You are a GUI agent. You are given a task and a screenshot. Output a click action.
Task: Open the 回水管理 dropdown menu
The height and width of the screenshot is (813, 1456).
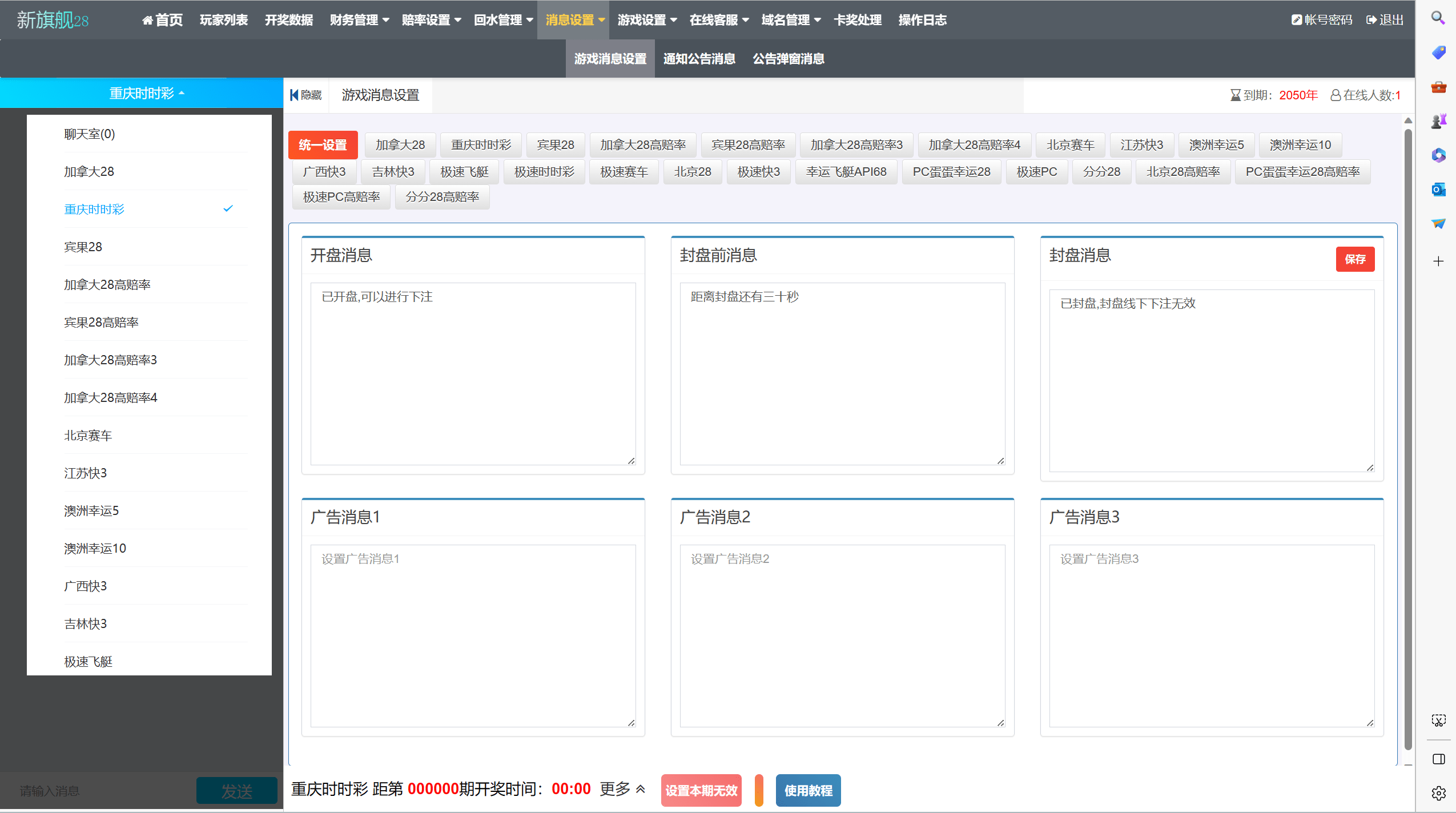(504, 20)
